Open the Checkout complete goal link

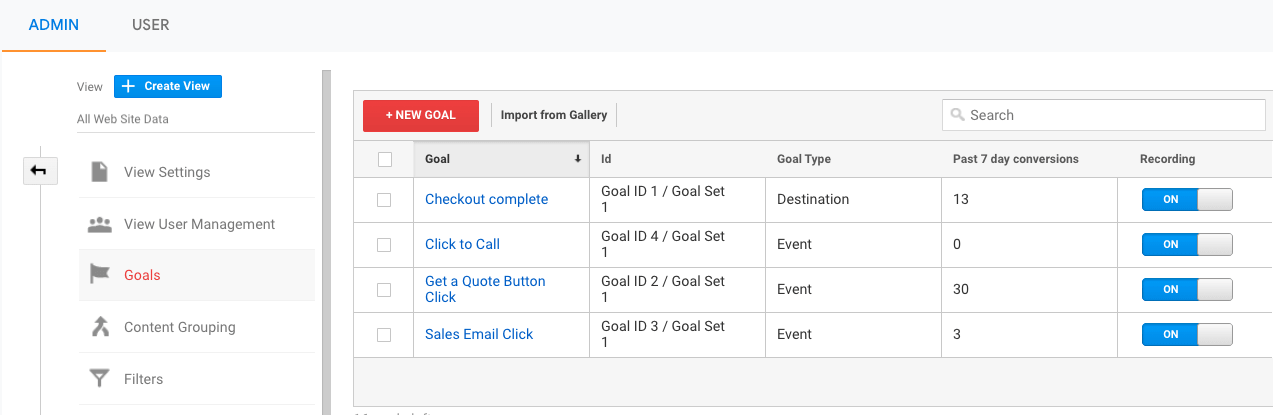coord(486,199)
